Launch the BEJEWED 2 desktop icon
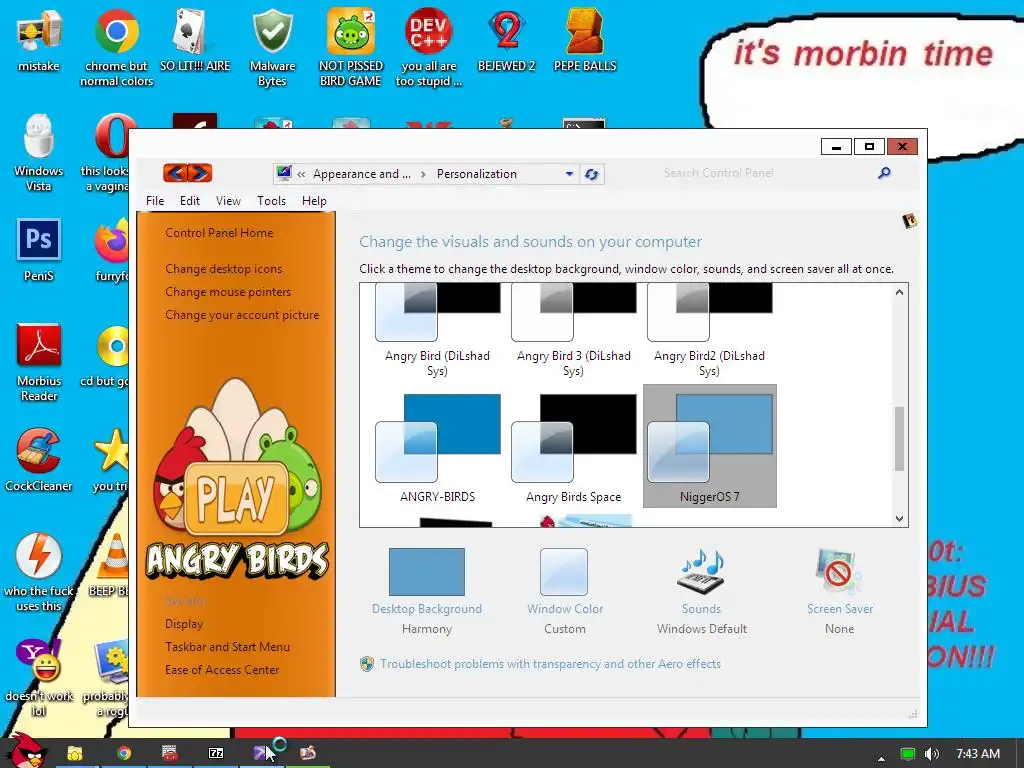This screenshot has height=768, width=1024. [x=506, y=39]
